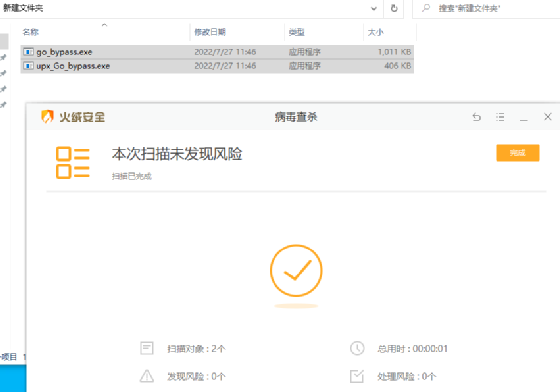Expand the address bar history dropdown
Image resolution: width=560 pixels, height=392 pixels.
click(374, 8)
